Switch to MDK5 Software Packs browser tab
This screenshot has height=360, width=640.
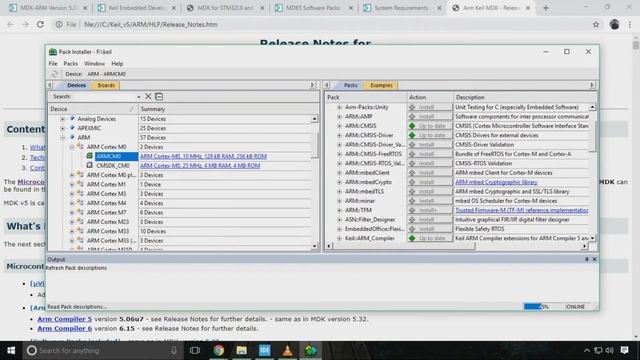(313, 8)
